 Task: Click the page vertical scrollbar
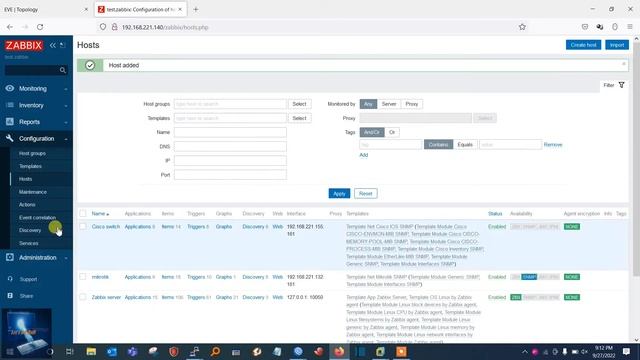tap(636, 159)
